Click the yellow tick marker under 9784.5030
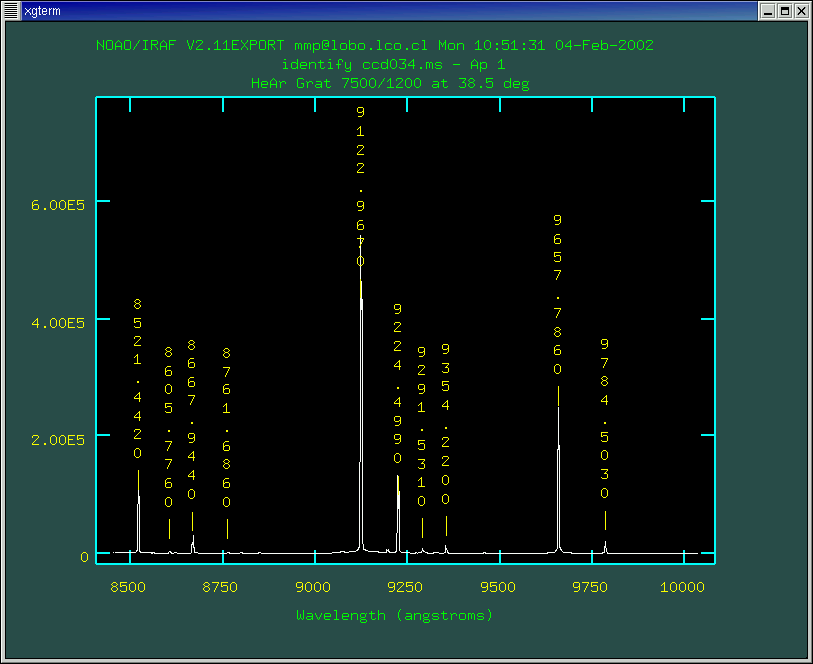Viewport: 813px width, 664px height. [605, 520]
